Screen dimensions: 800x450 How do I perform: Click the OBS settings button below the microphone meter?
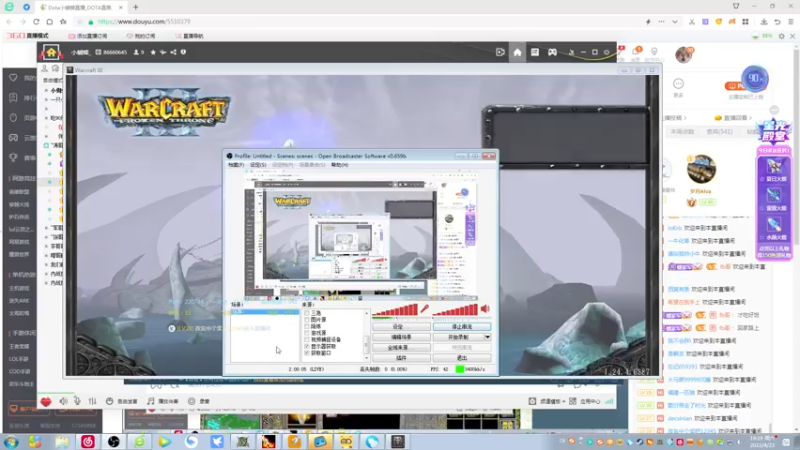(x=401, y=327)
